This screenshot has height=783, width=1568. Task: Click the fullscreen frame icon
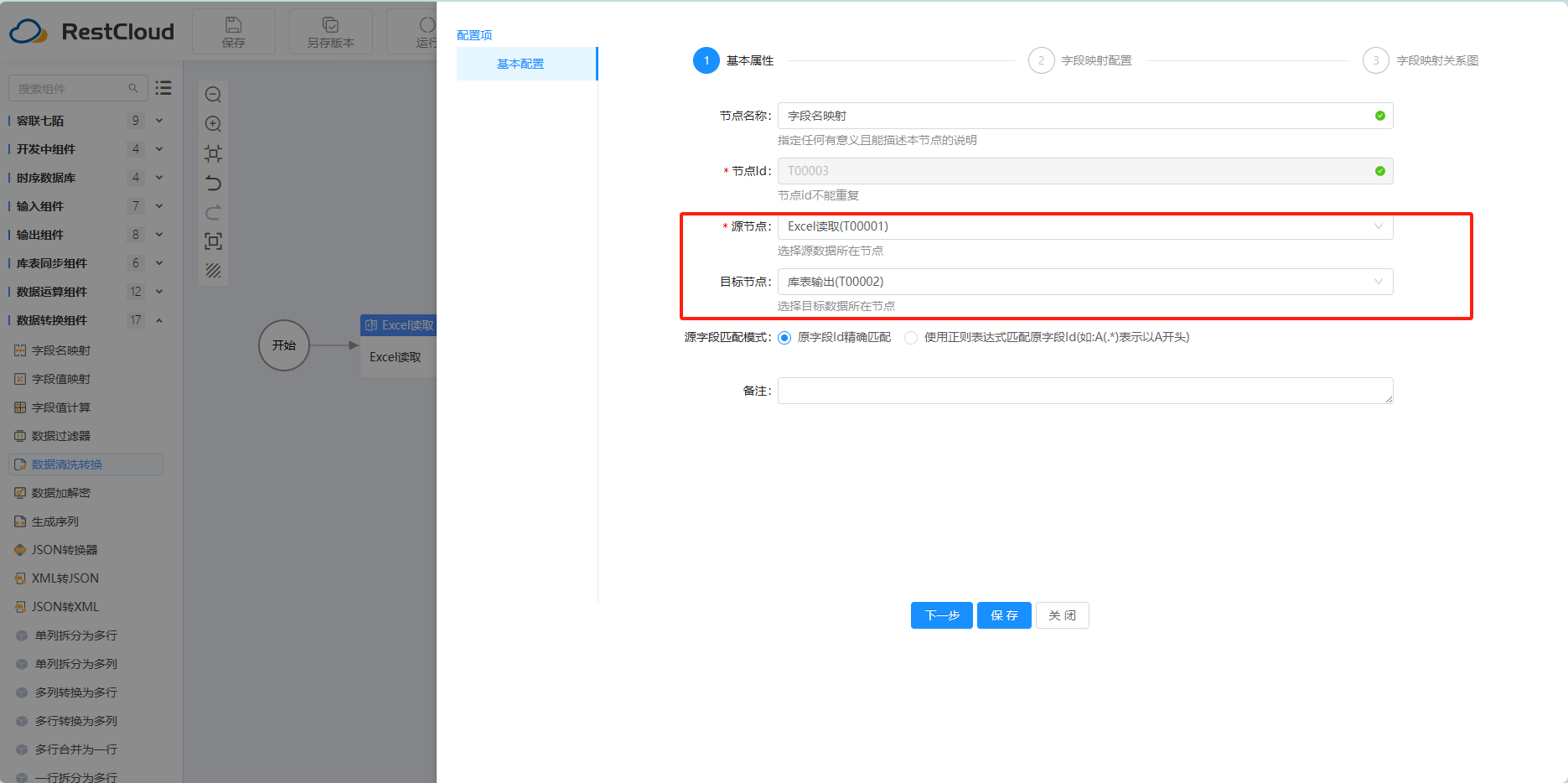click(214, 241)
